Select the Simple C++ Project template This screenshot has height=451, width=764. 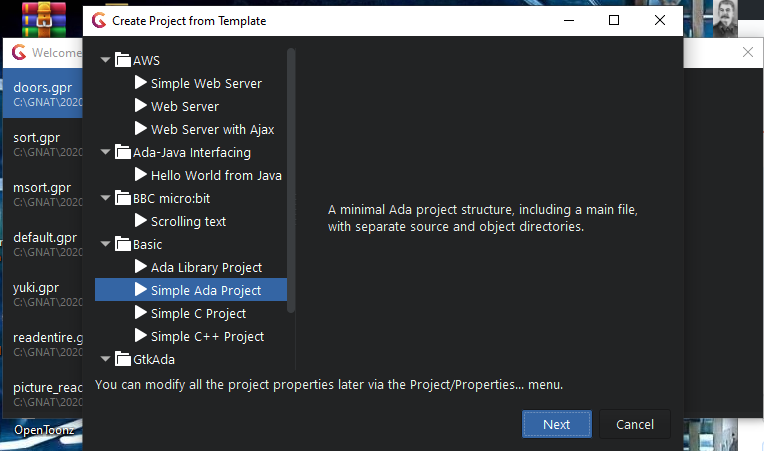207,336
